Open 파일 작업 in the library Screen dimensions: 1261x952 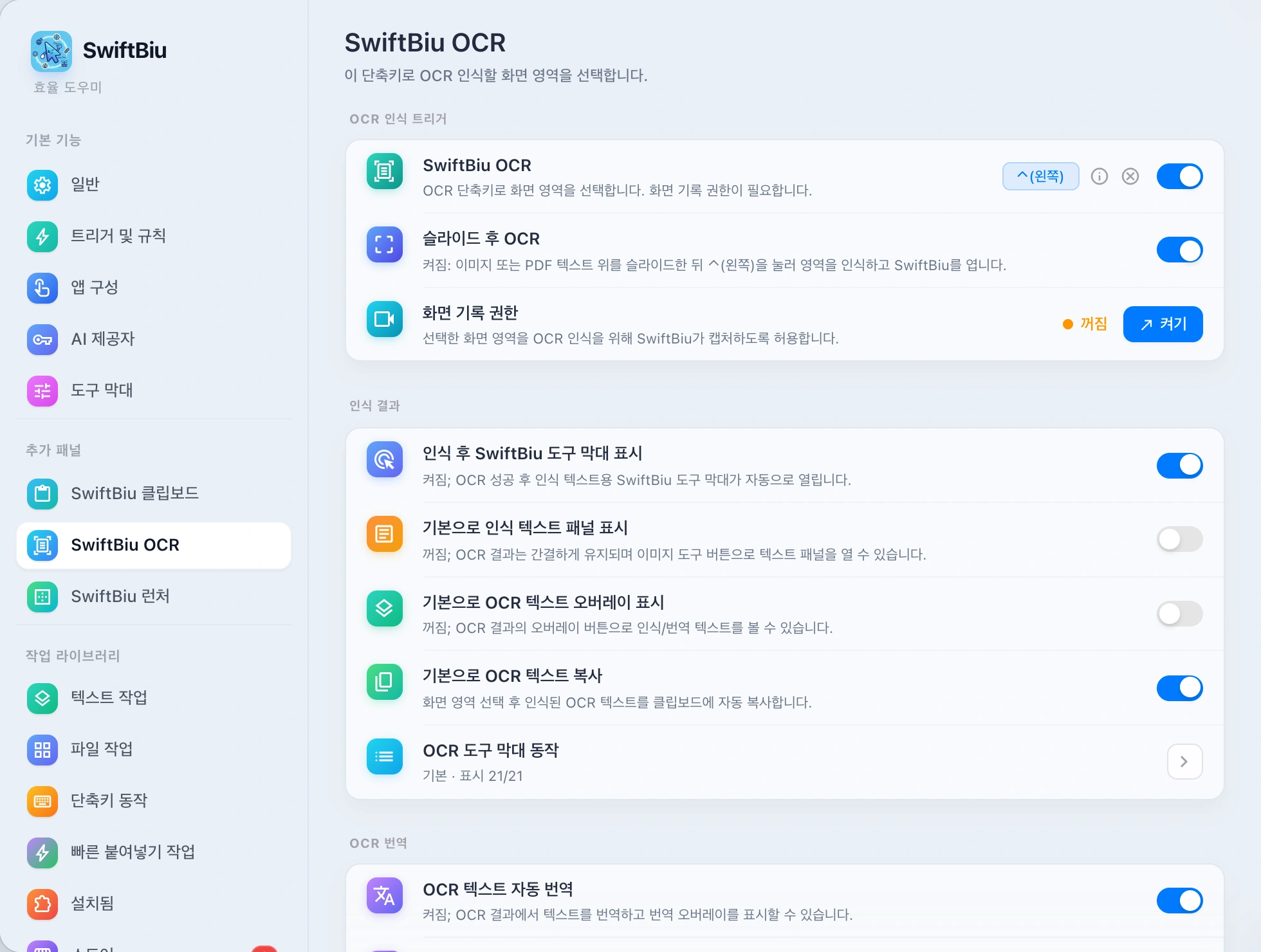(154, 750)
